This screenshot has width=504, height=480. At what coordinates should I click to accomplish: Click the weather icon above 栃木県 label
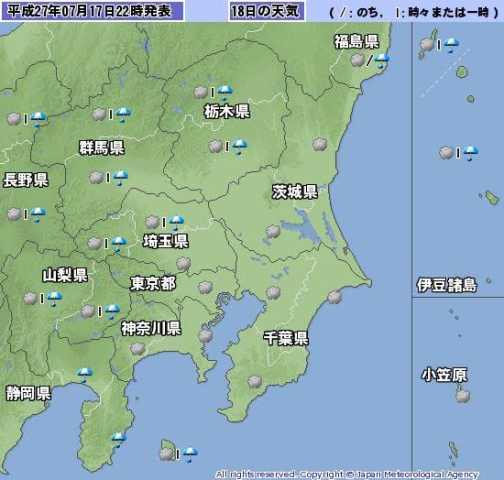click(x=213, y=92)
